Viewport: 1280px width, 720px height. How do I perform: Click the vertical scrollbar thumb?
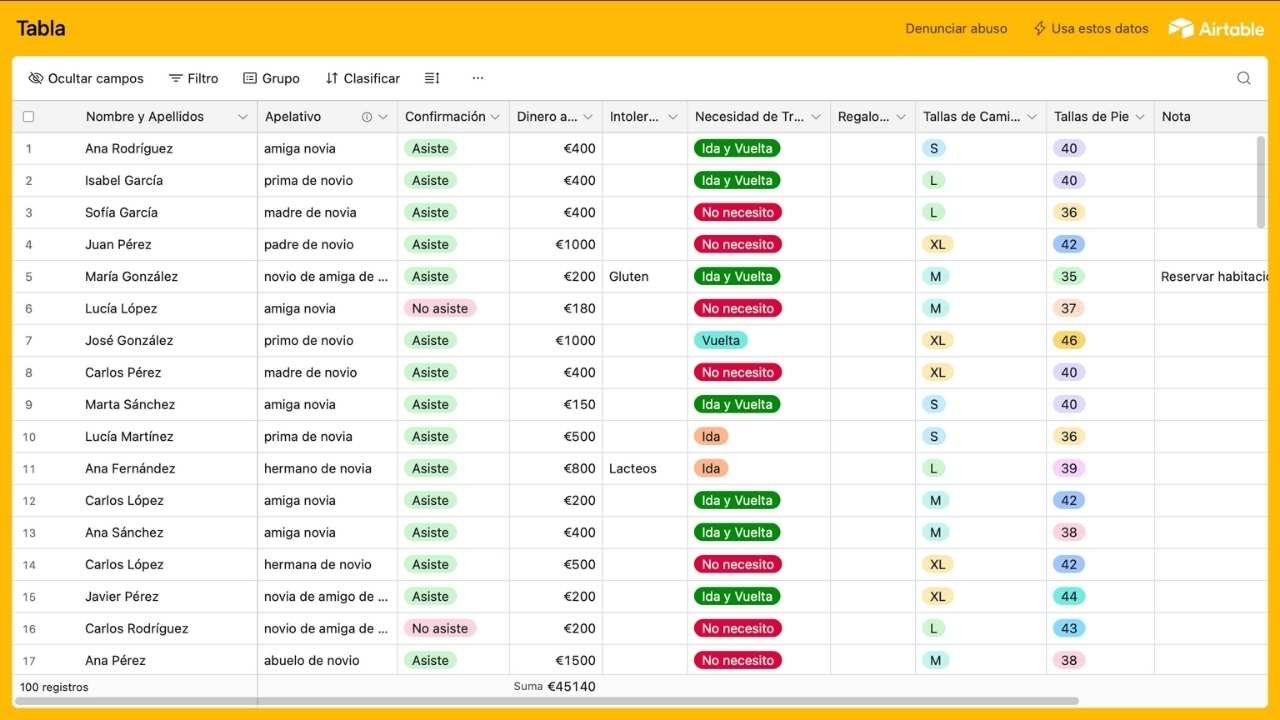pos(1261,182)
